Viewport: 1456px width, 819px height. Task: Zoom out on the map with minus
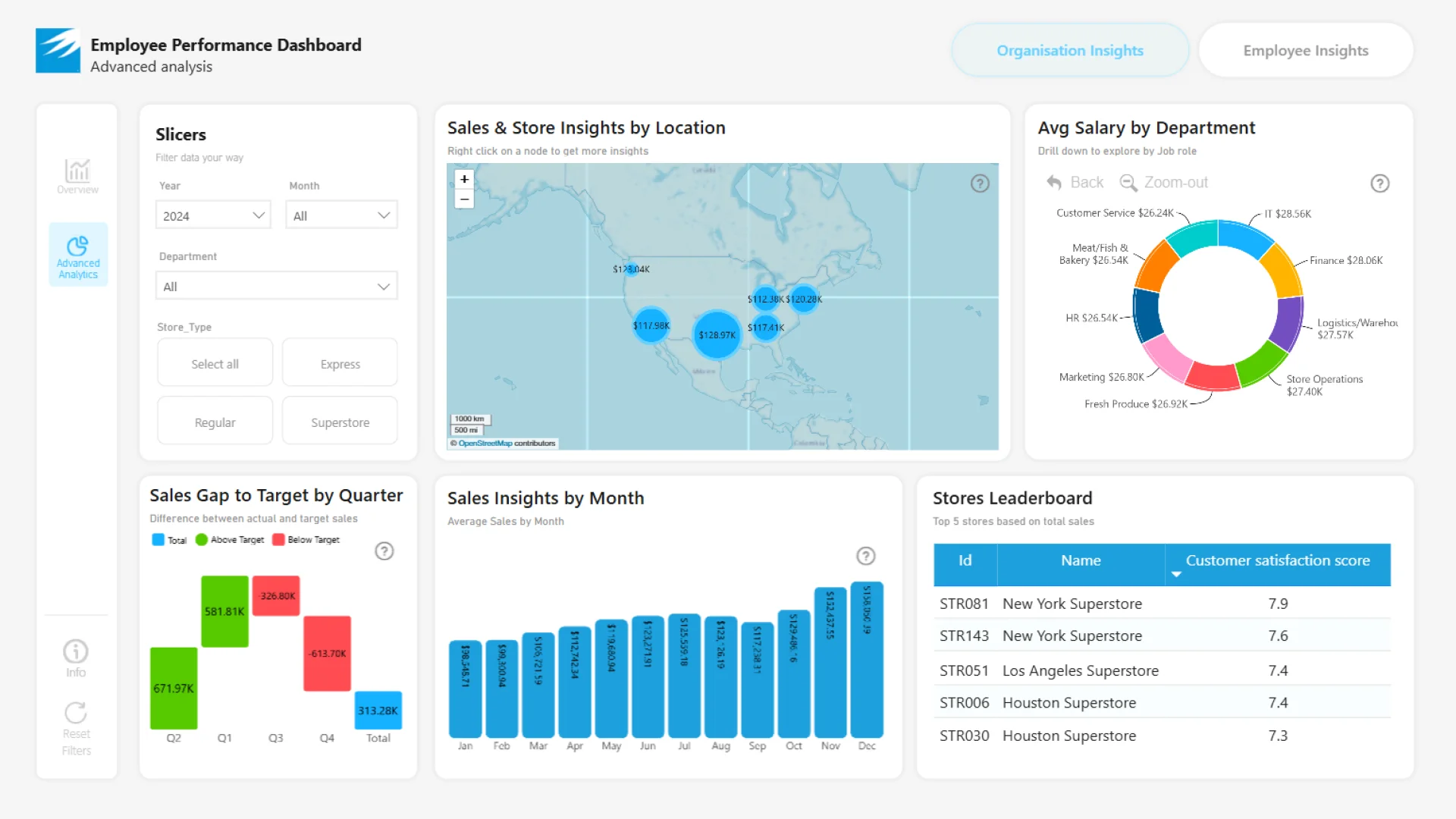464,199
